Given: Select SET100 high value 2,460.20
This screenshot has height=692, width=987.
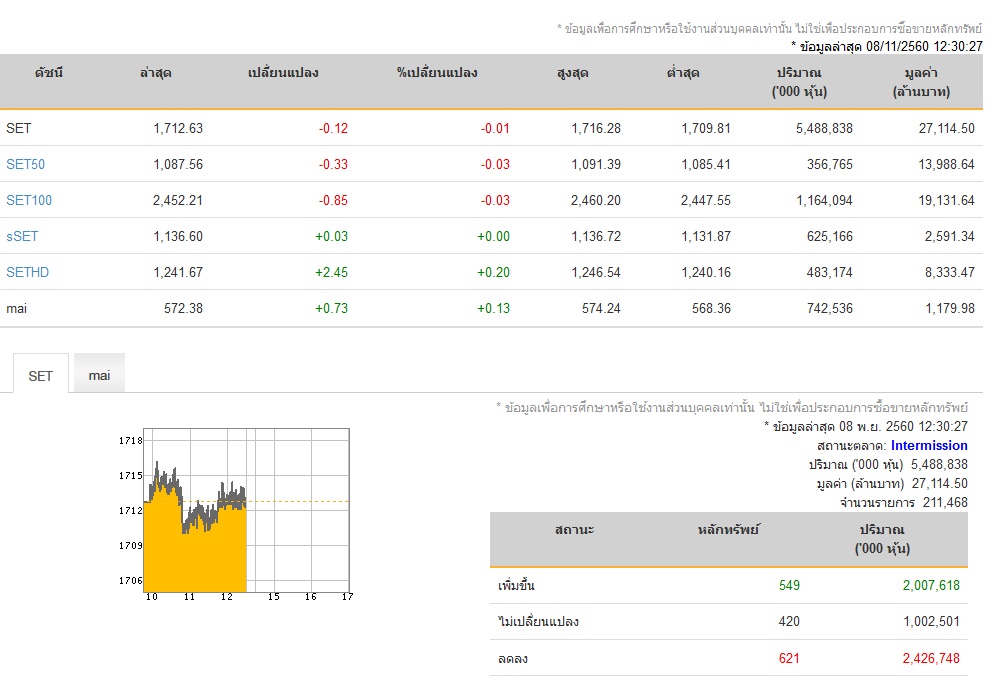Looking at the screenshot, I should (595, 200).
